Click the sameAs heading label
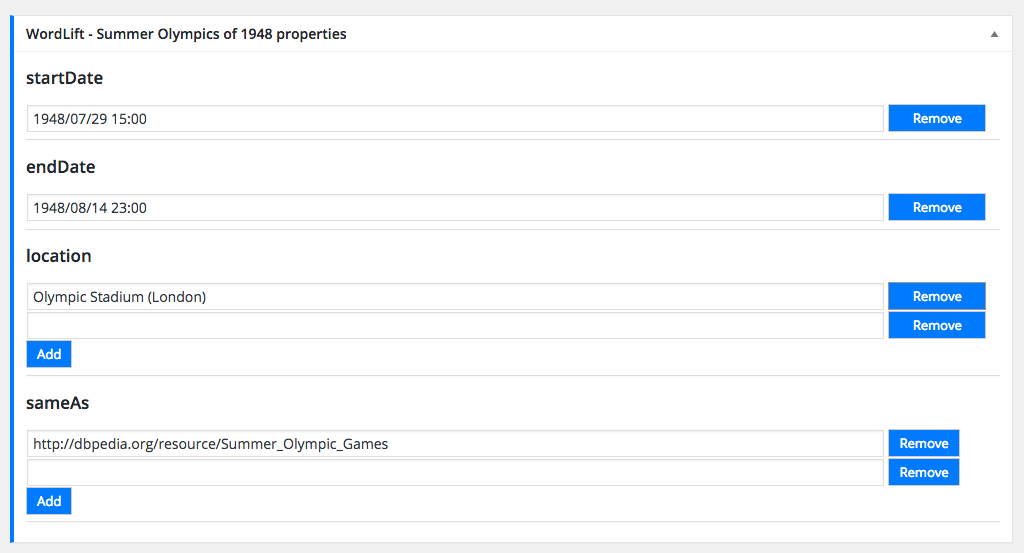Screen dimensions: 1024x553 58,403
